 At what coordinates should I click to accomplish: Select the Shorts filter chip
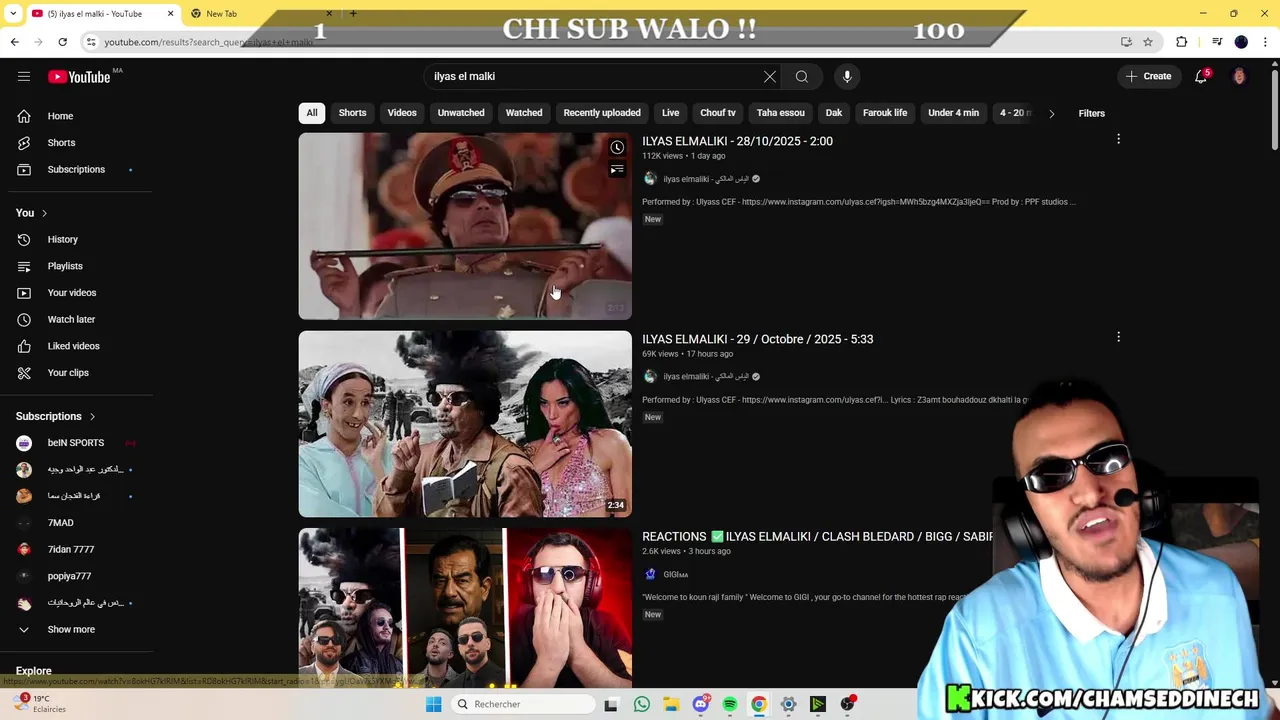[352, 113]
